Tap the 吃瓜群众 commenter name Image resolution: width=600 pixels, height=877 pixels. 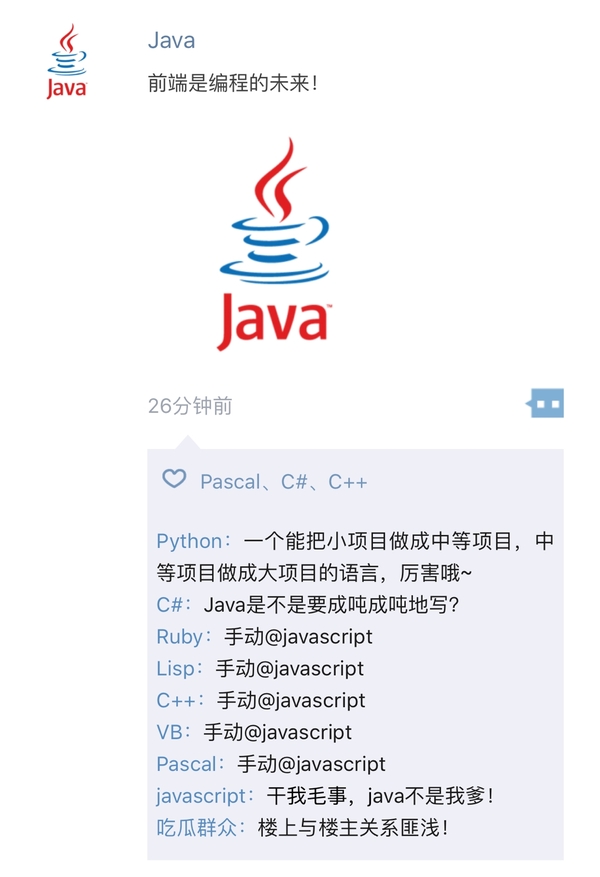click(196, 828)
